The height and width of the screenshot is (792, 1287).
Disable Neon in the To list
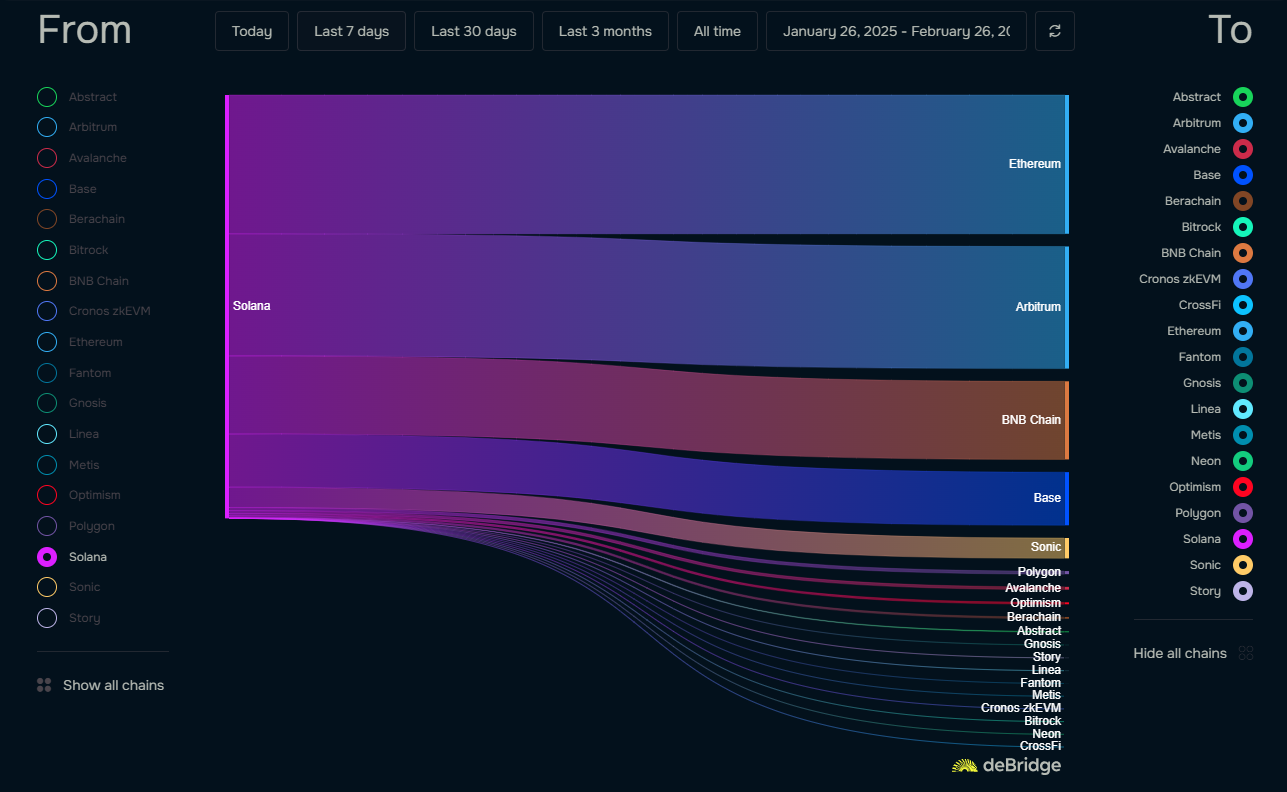click(1243, 461)
